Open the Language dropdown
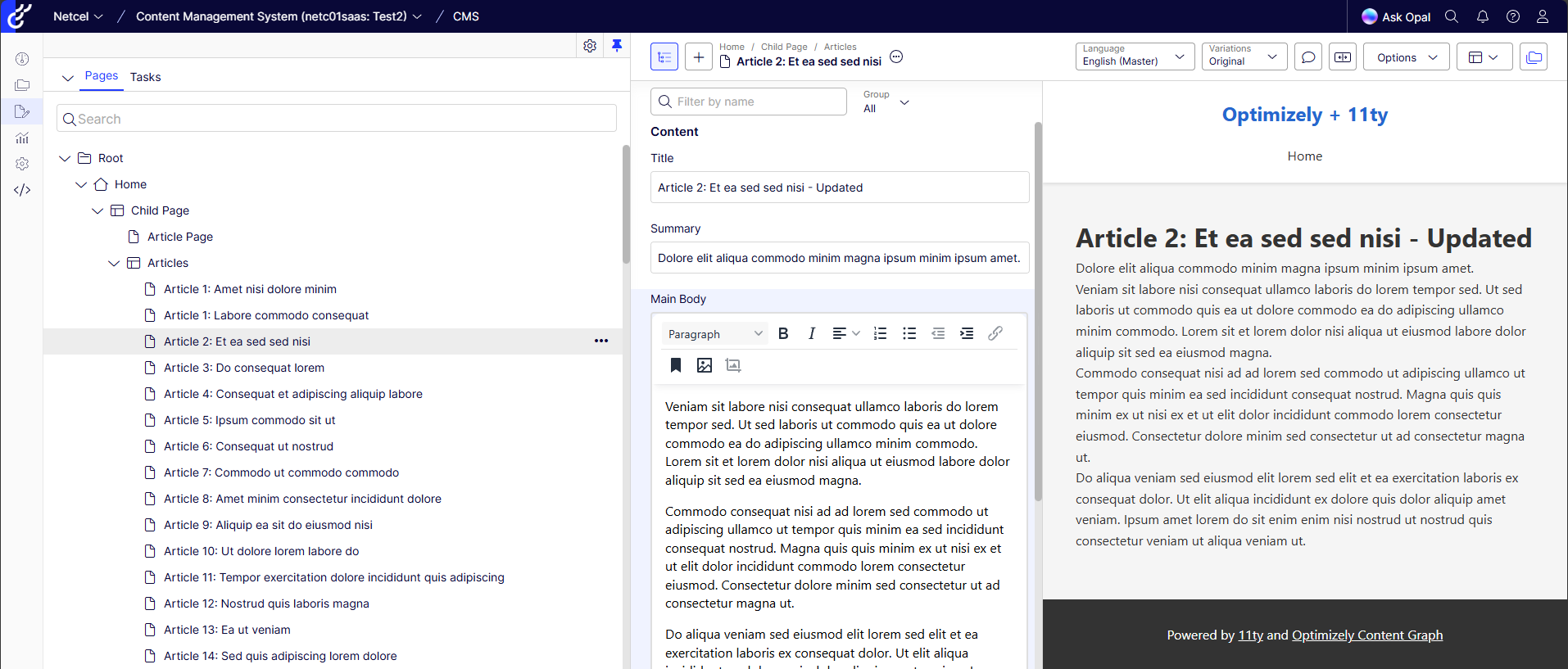The image size is (1568, 669). [x=1134, y=57]
